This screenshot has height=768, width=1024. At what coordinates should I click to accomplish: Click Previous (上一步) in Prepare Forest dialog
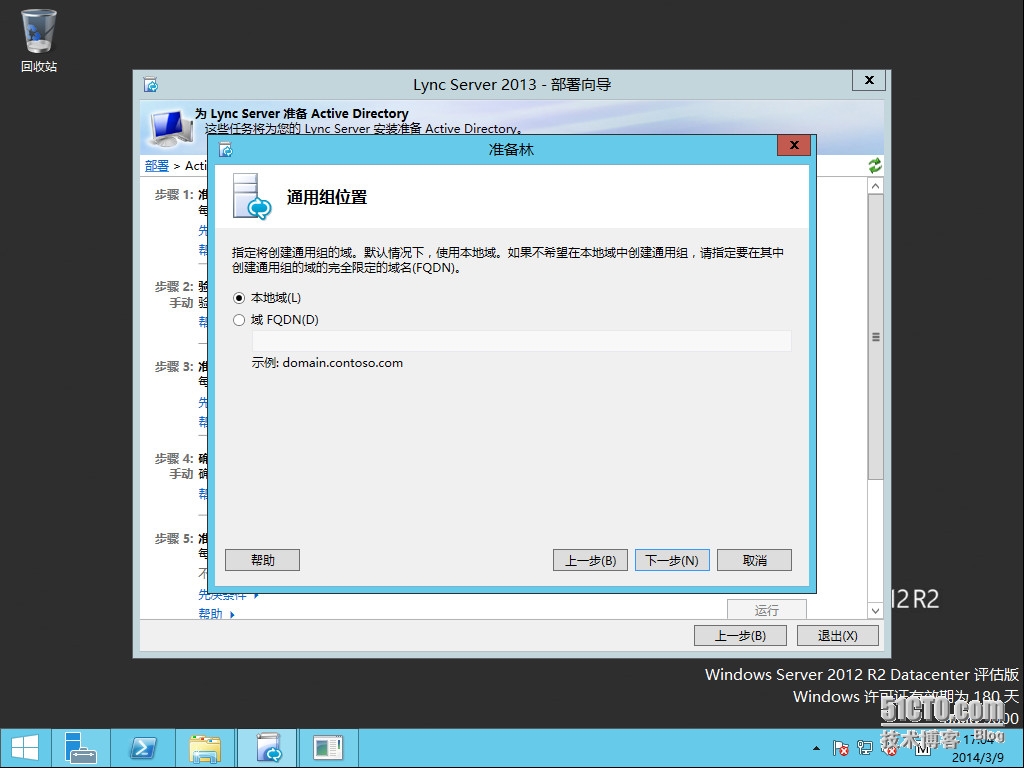click(x=590, y=560)
